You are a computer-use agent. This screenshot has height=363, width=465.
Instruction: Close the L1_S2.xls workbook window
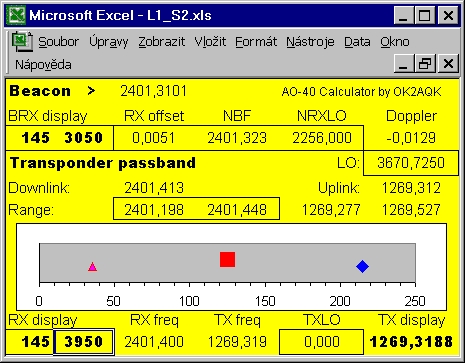pyautogui.click(x=448, y=64)
